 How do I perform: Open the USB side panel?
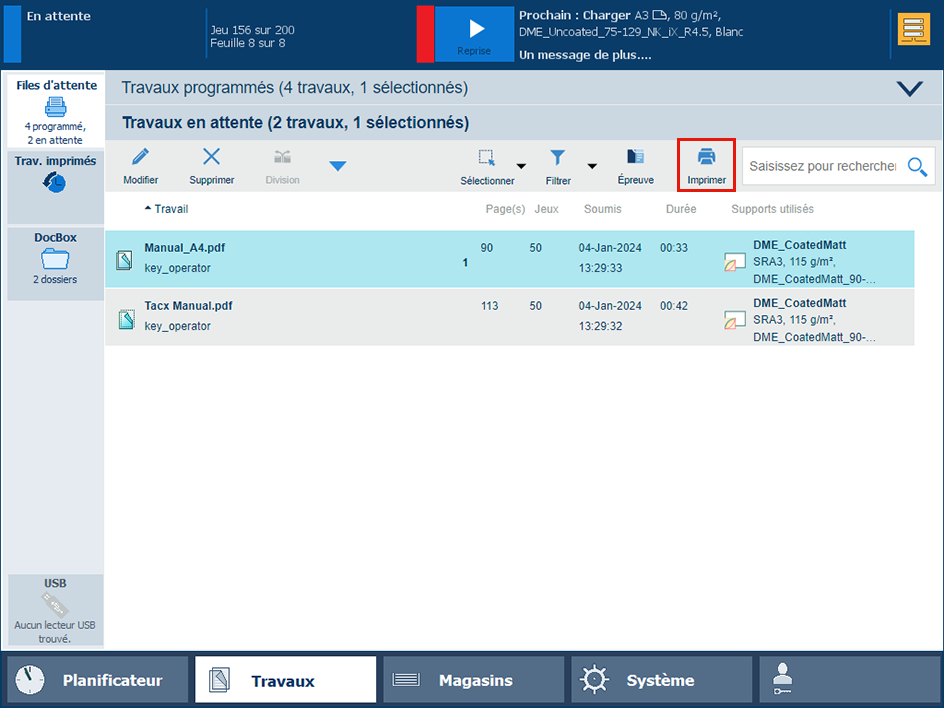click(55, 610)
